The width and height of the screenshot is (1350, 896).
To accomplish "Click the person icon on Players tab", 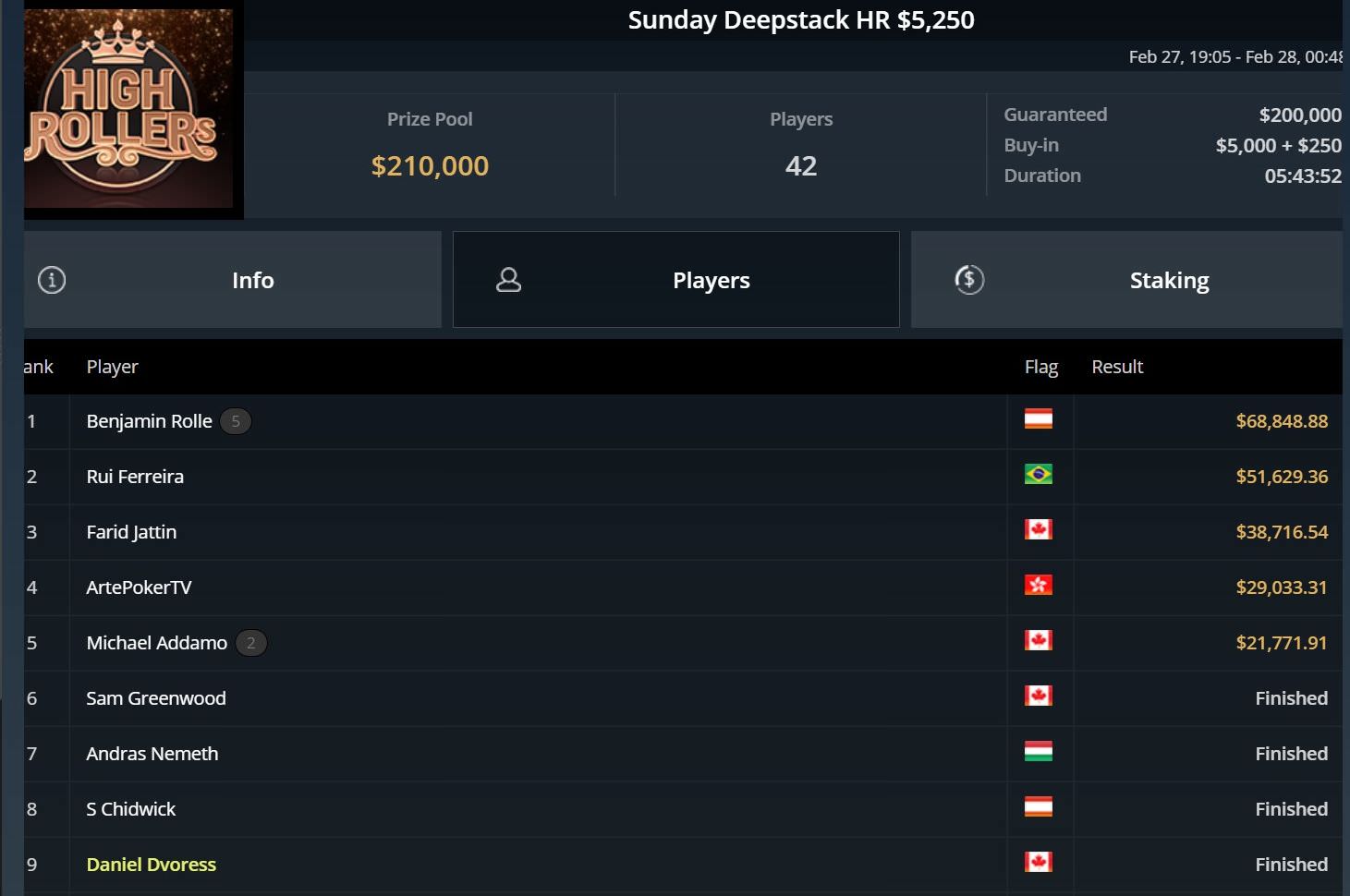I will click(x=508, y=280).
